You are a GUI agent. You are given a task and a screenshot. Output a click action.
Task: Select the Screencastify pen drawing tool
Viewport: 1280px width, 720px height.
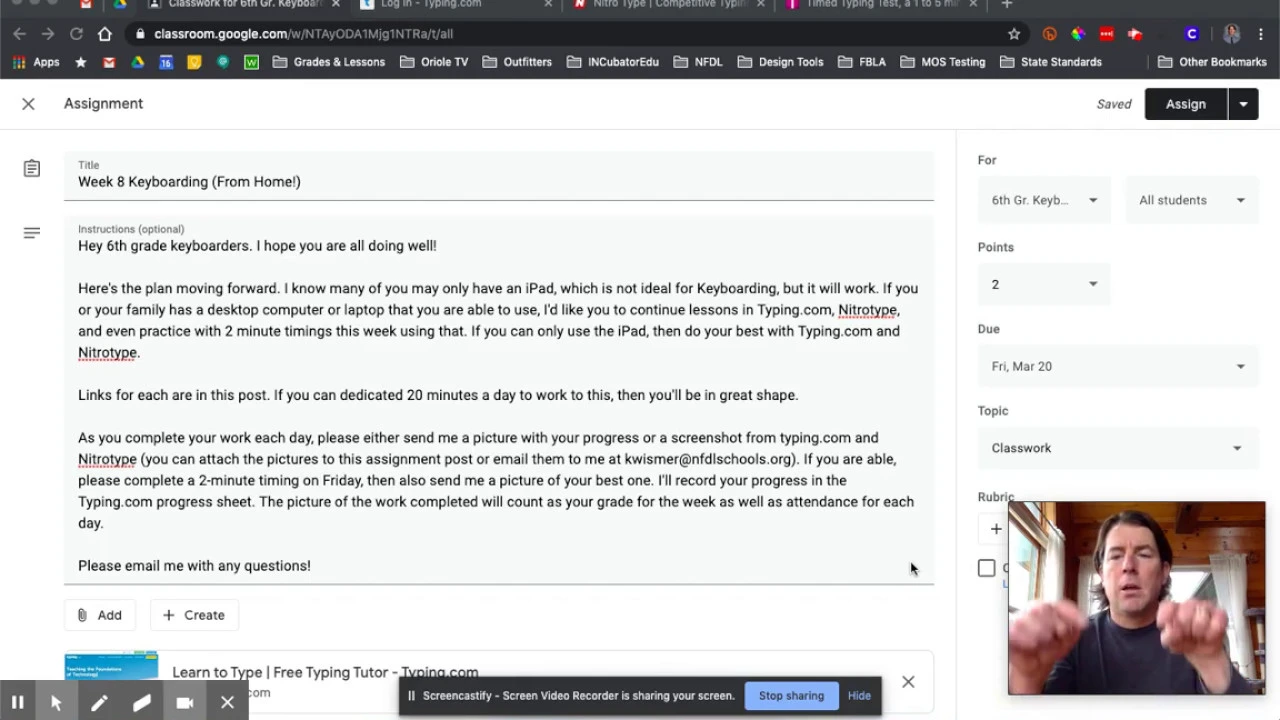click(x=99, y=702)
